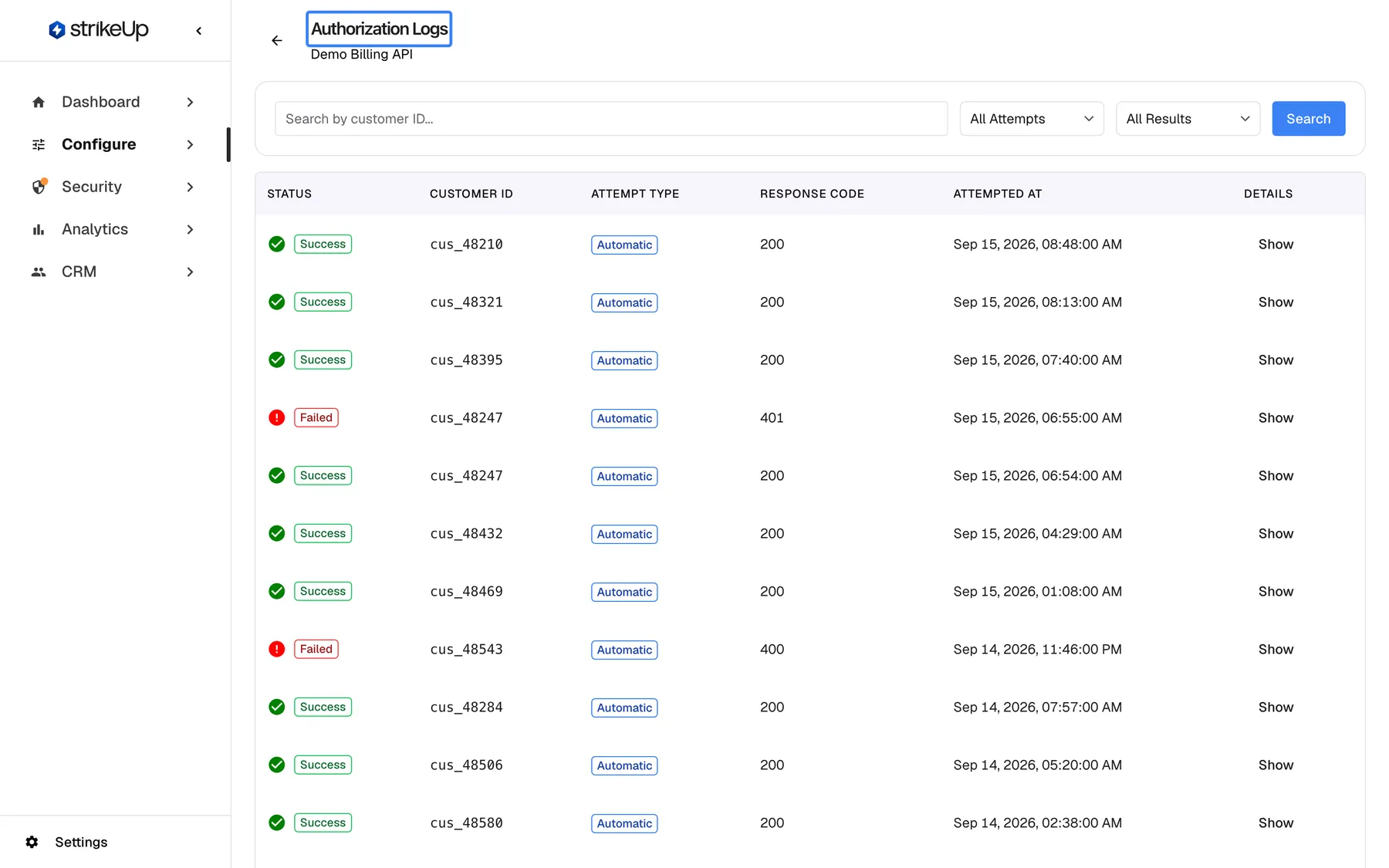Click the Settings gear icon
1389x868 pixels.
coord(32,842)
